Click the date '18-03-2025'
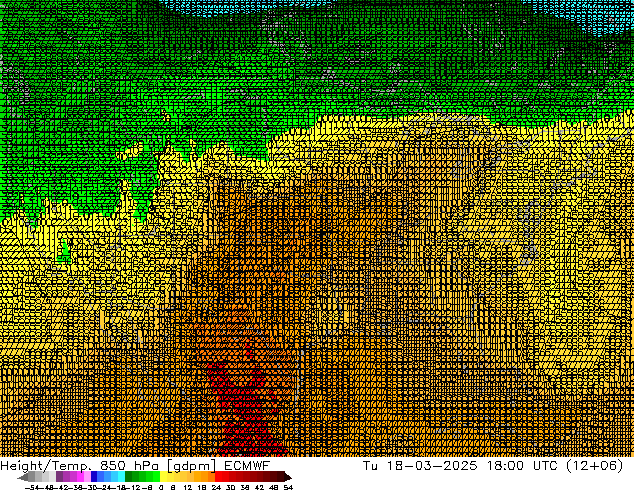Viewport: 634px width, 490px height. (x=432, y=465)
